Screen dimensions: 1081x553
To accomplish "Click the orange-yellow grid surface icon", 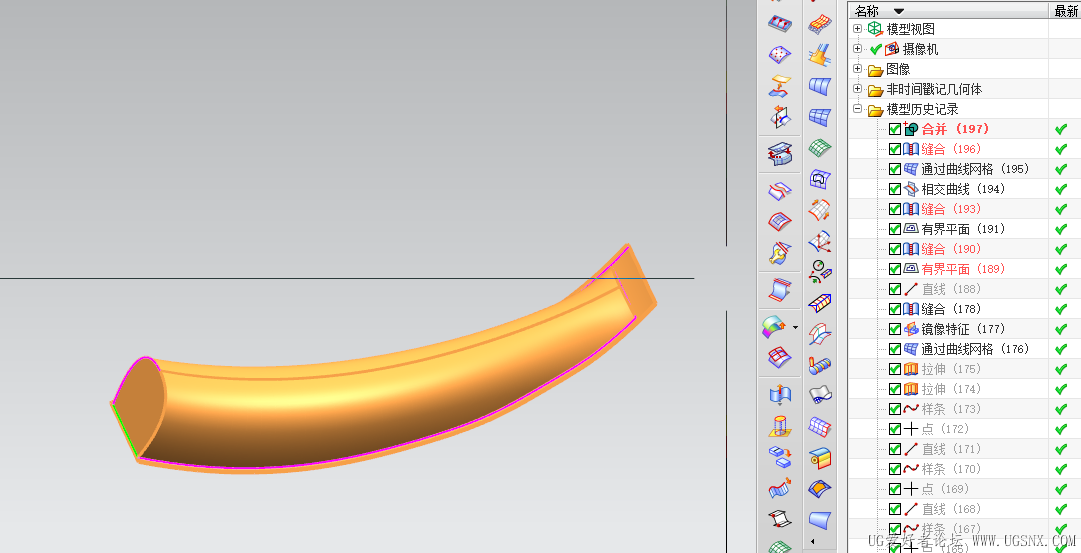I will (819, 24).
